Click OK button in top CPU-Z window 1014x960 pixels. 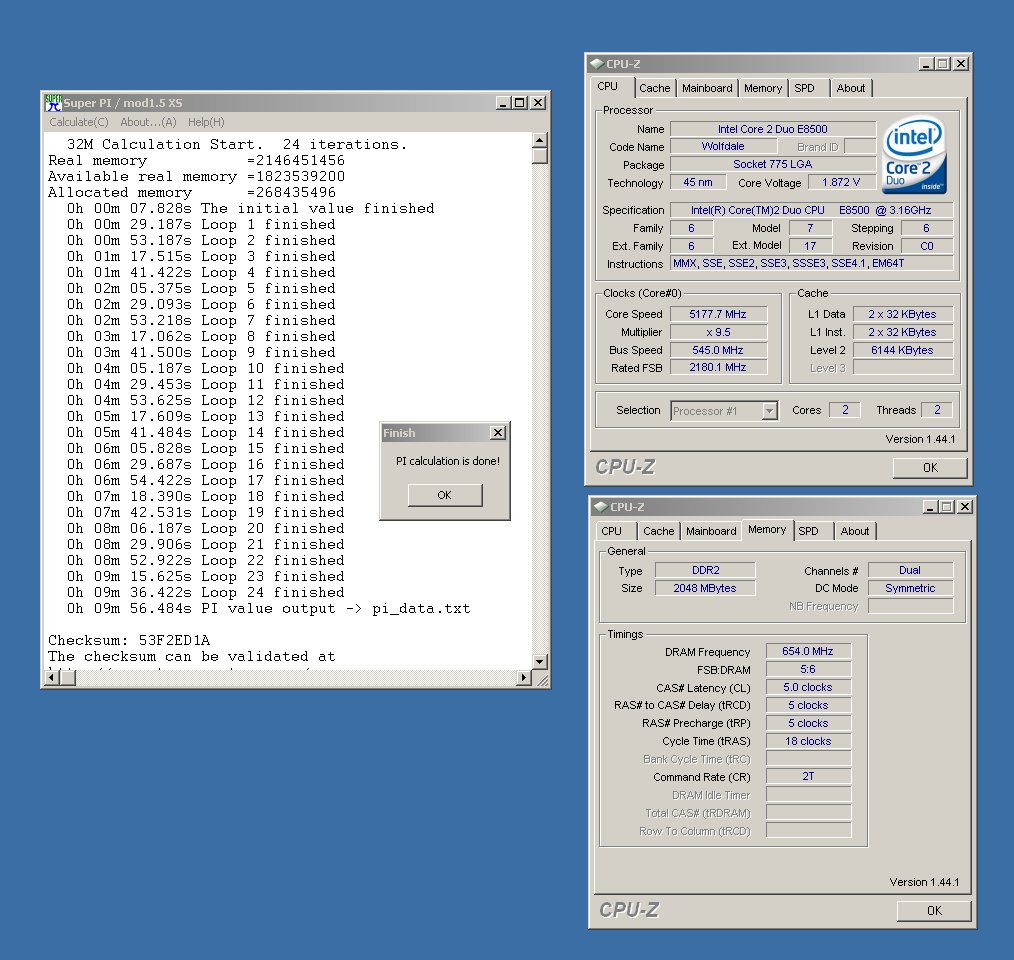pos(930,468)
